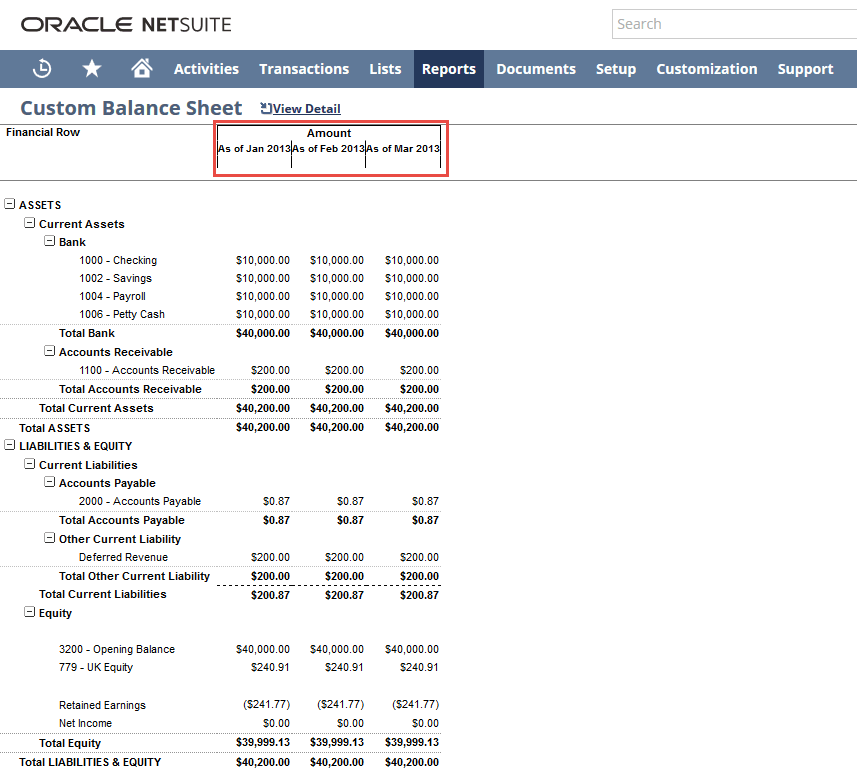Click the View Detail arrow icon
Image resolution: width=857 pixels, height=777 pixels.
(266, 108)
